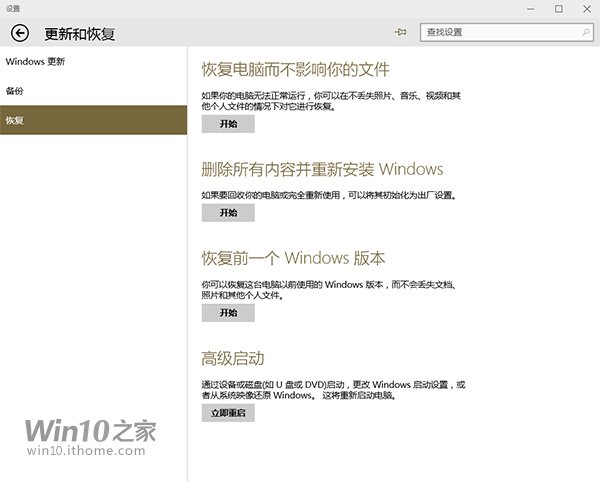This screenshot has height=482, width=600.
Task: Minimize the settings window
Action: pyautogui.click(x=530, y=9)
